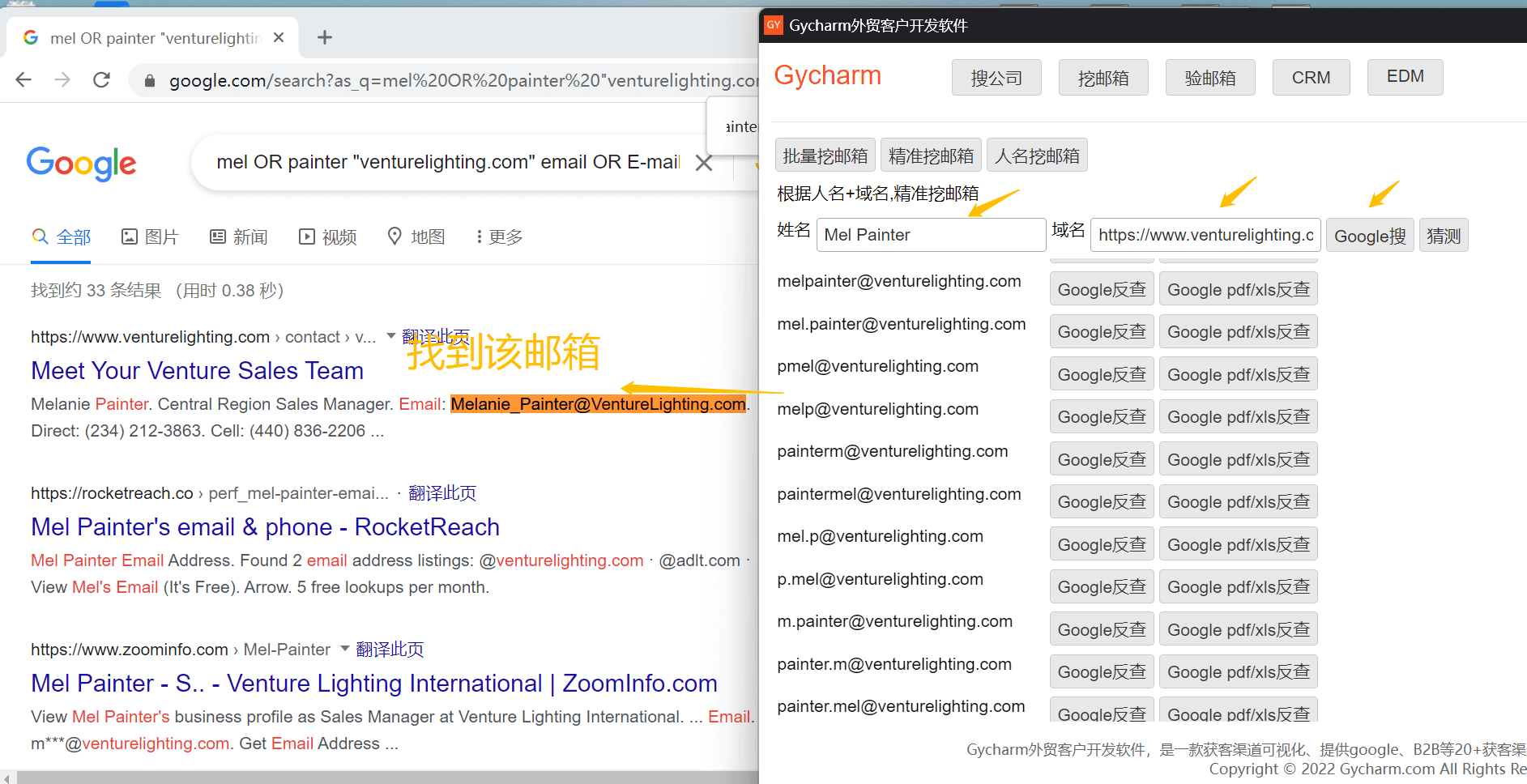Click the 域名 domain input field
This screenshot has width=1527, height=784.
1205,235
